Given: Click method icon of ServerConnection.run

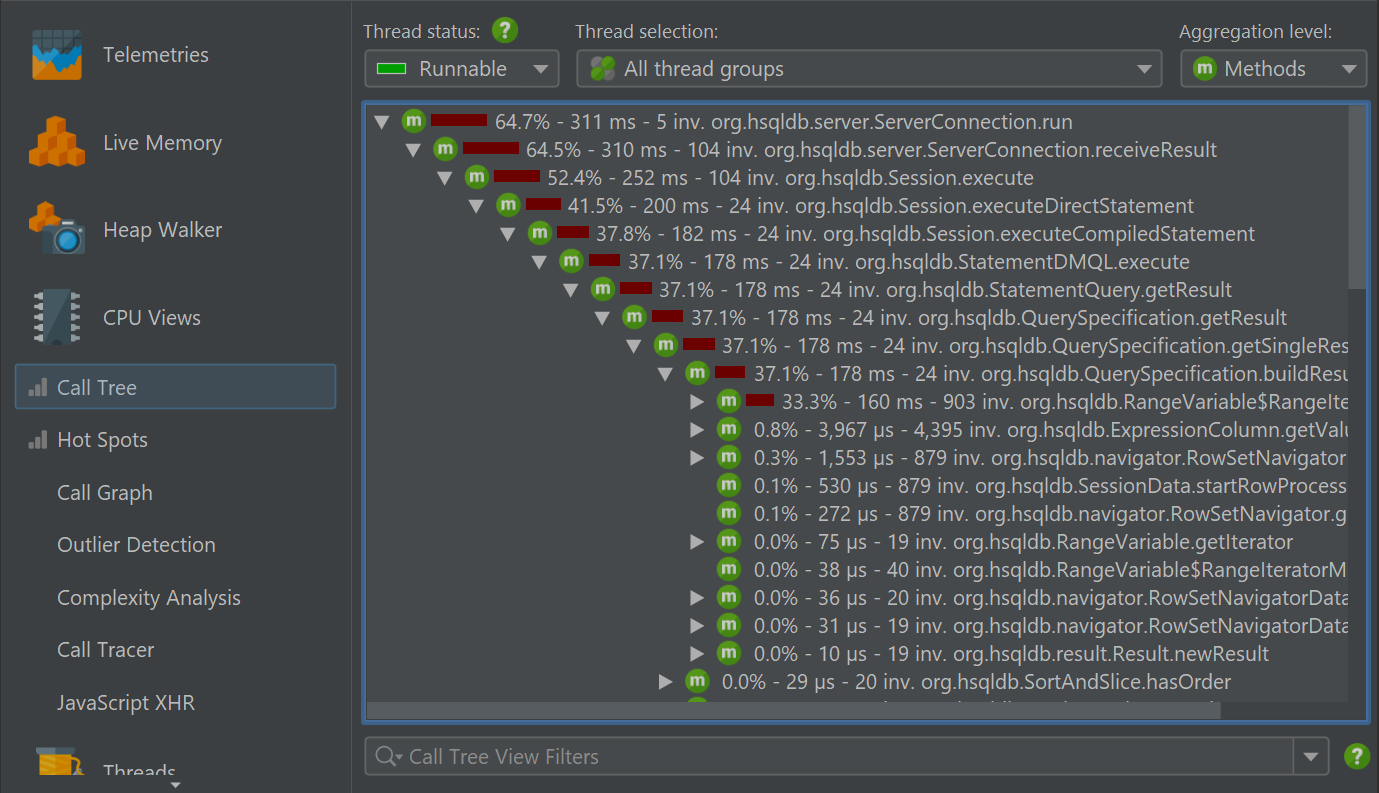Looking at the screenshot, I should point(414,122).
